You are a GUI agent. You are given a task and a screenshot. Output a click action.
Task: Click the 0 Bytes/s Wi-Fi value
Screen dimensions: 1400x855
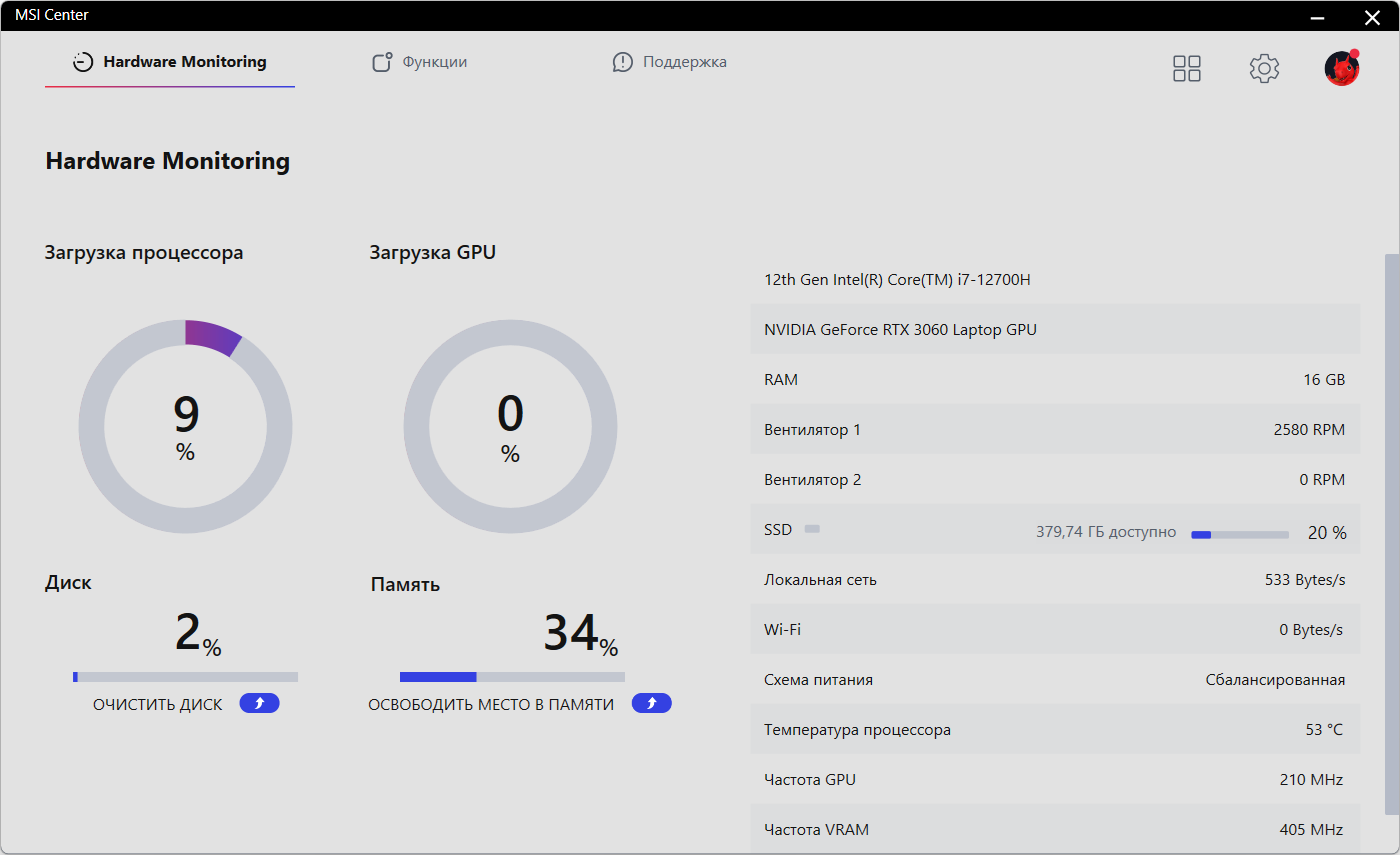tap(1311, 630)
